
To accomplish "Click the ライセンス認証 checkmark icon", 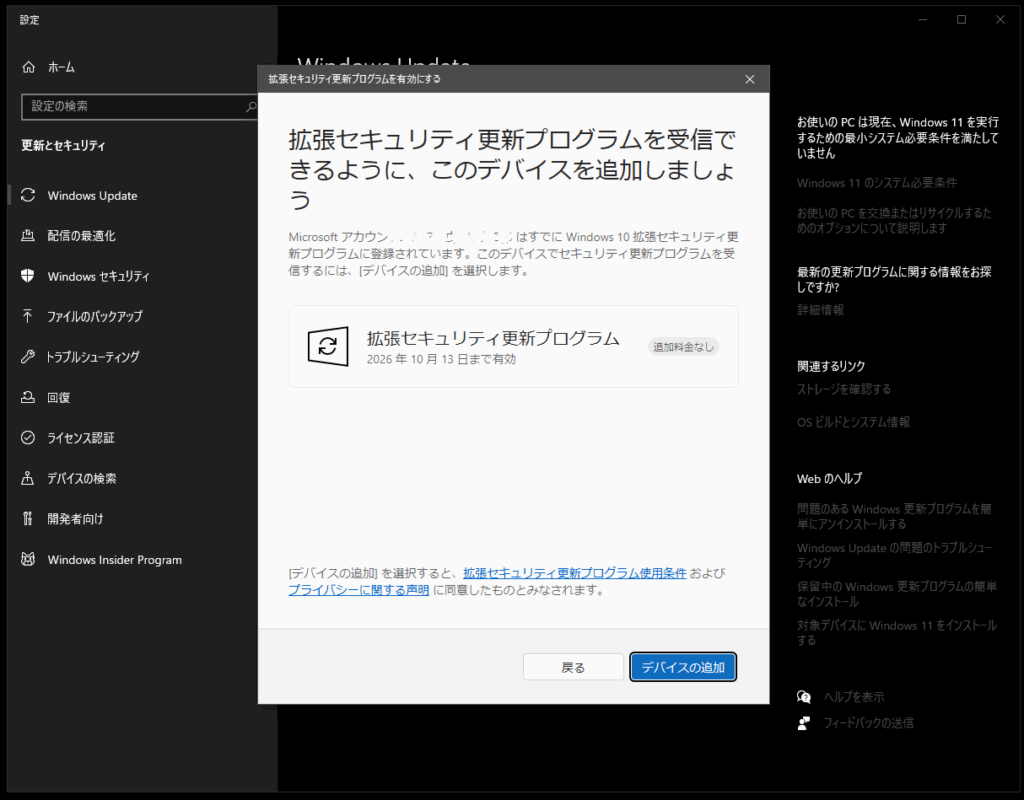I will [28, 438].
